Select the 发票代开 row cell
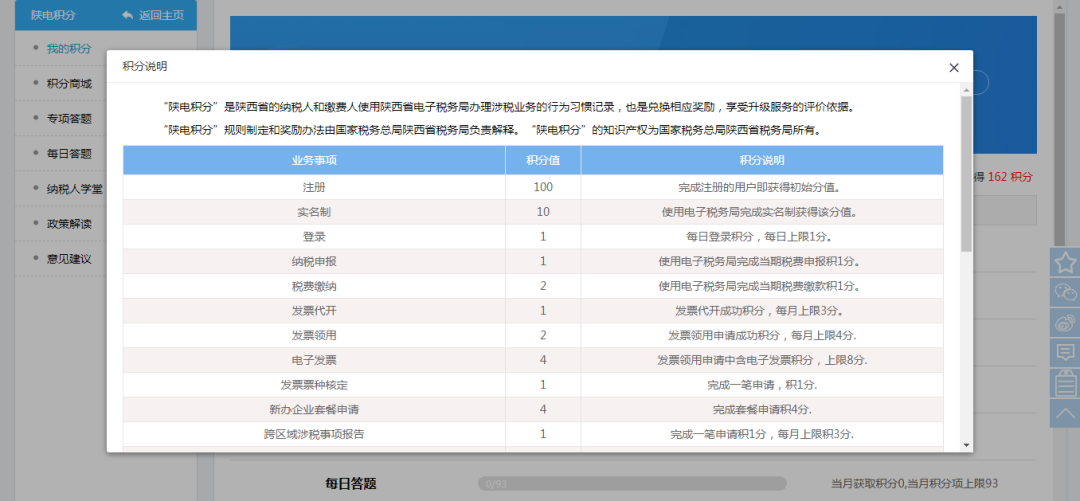The image size is (1080, 501). [x=314, y=311]
